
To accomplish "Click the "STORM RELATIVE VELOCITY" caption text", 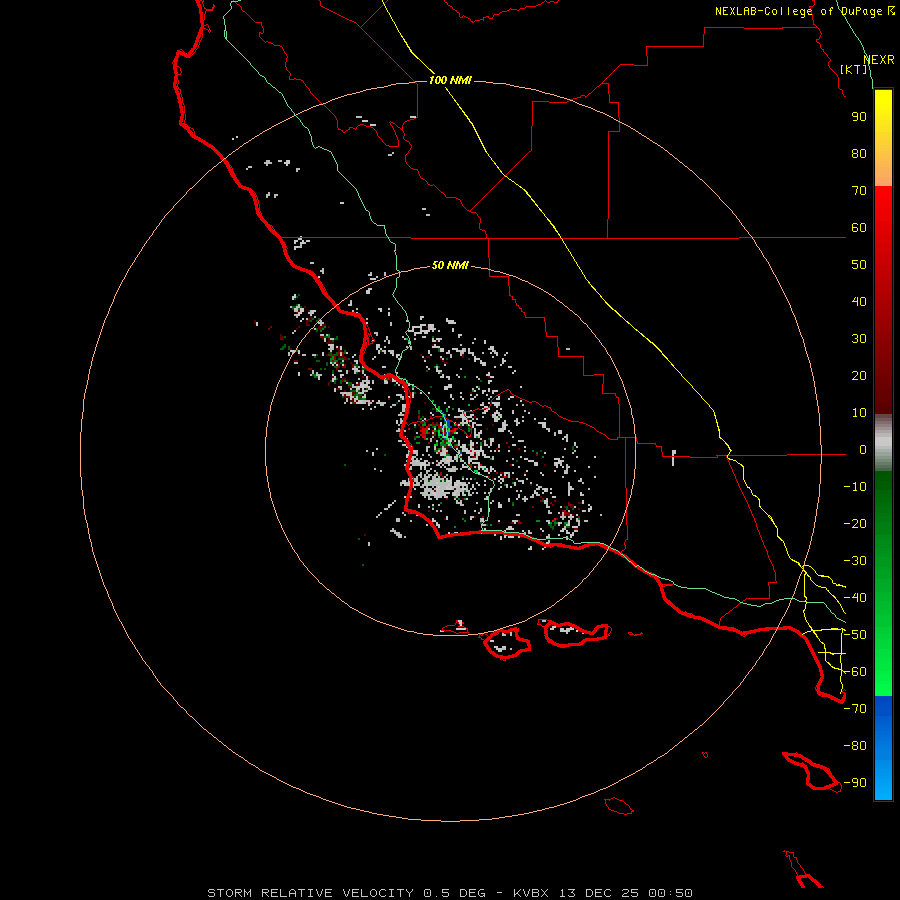I will pos(311,893).
